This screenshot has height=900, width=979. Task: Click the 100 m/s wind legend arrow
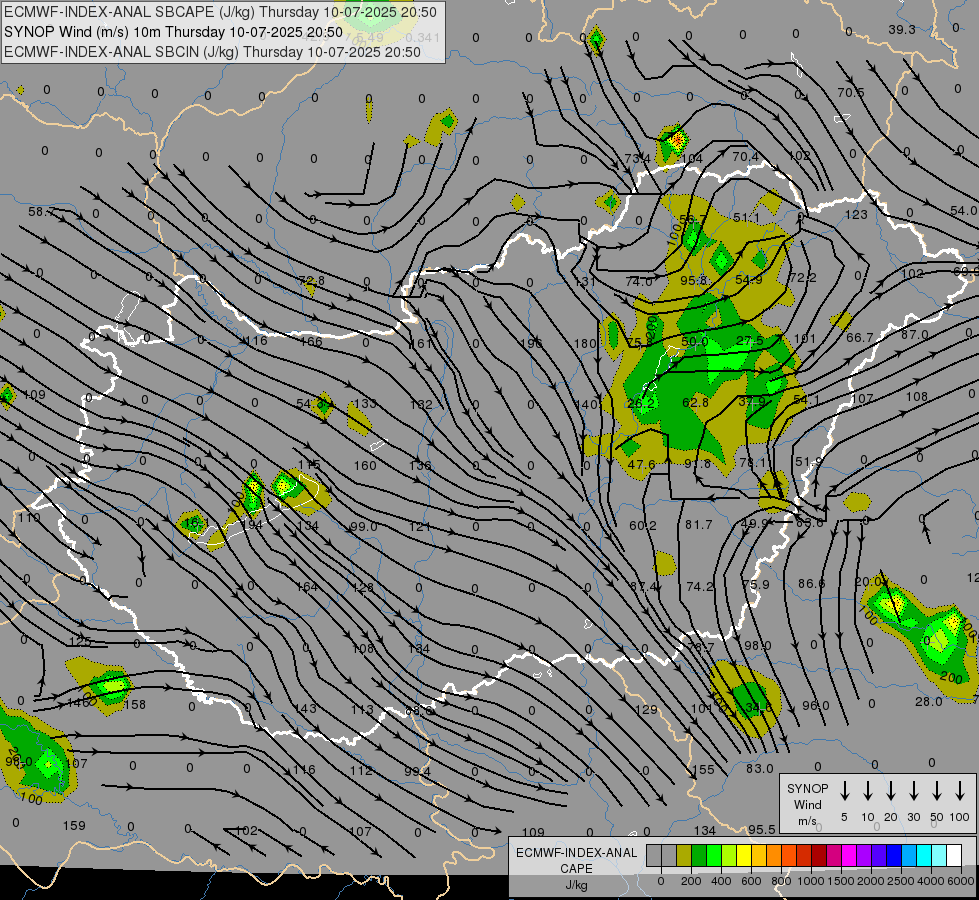[960, 791]
